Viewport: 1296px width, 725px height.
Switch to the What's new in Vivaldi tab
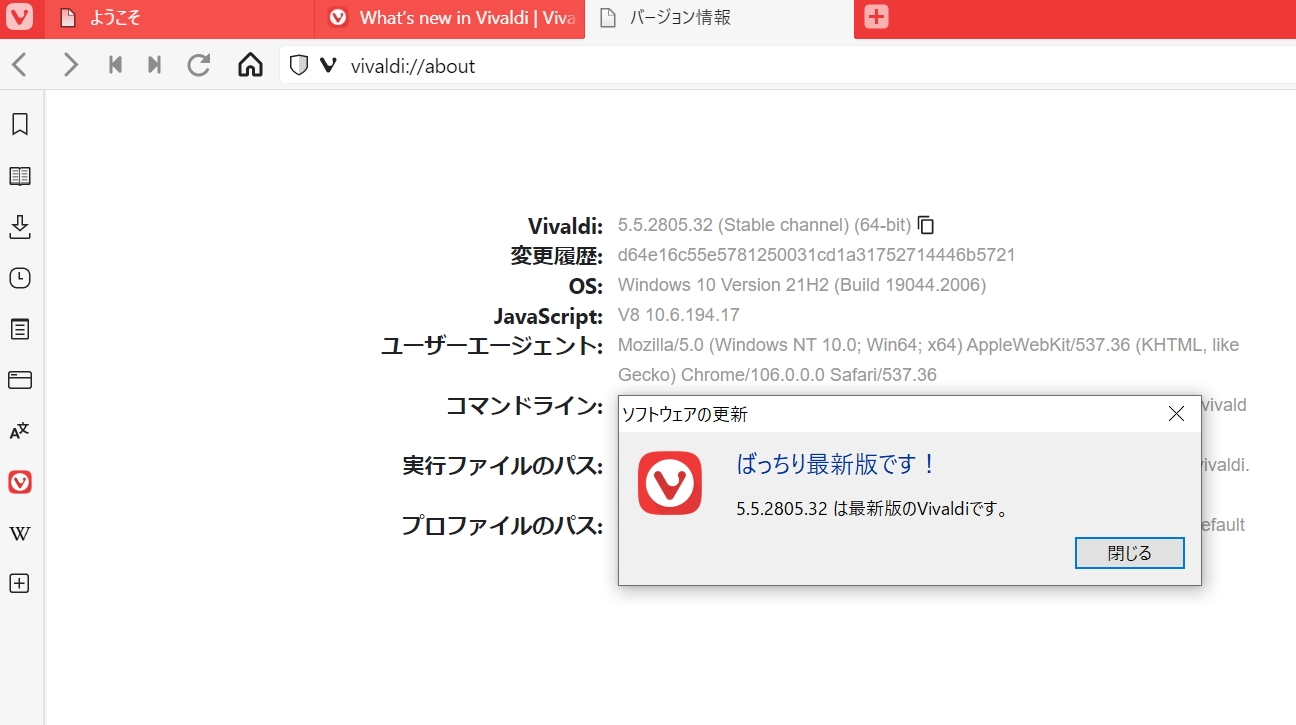(x=450, y=17)
